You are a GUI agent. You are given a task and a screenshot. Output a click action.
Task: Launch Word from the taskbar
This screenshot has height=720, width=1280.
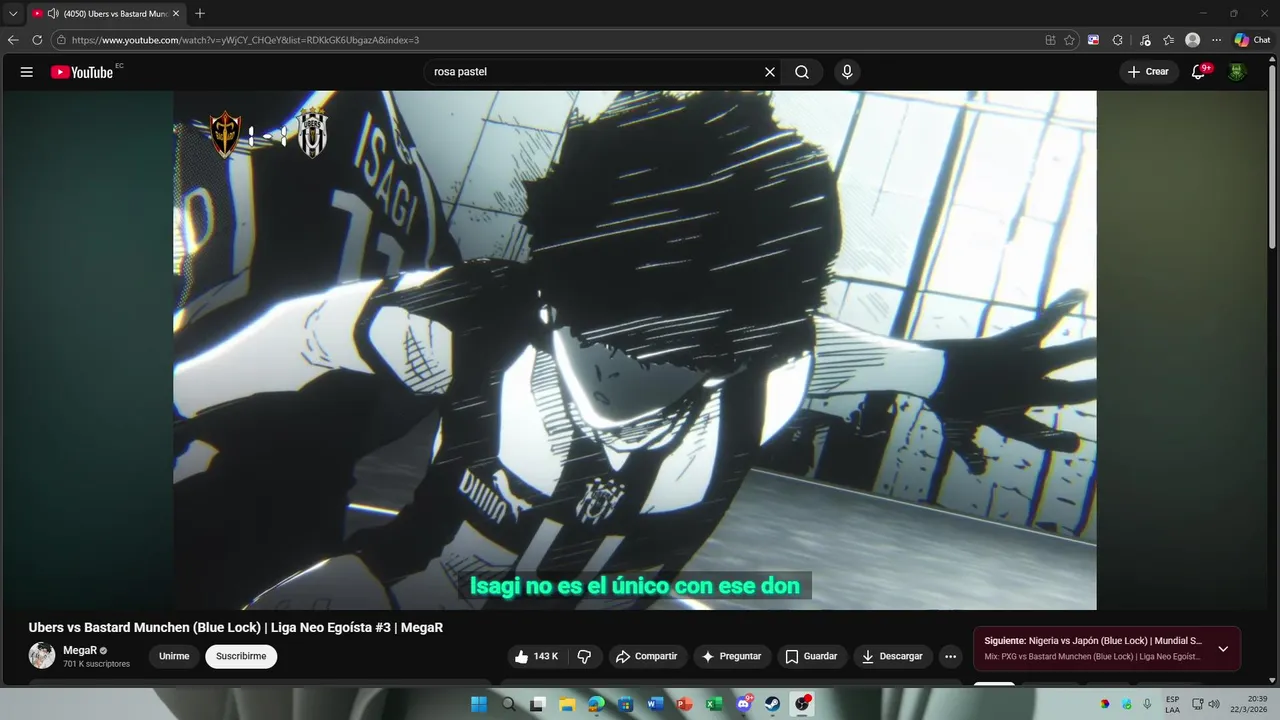(655, 704)
